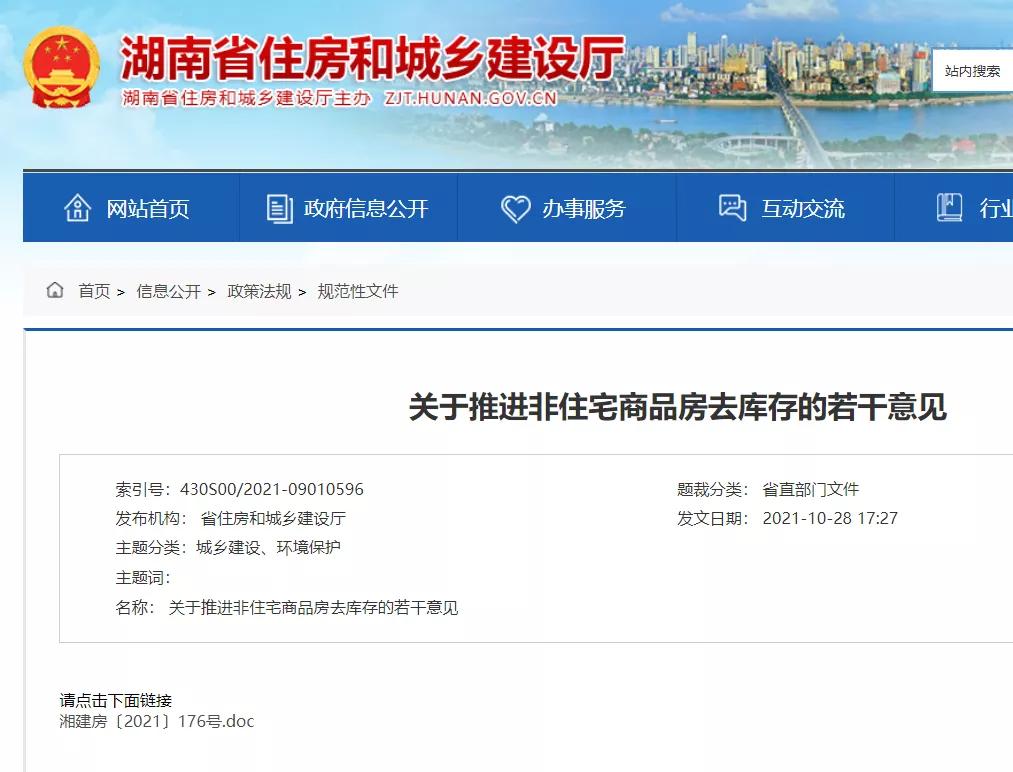Click the 湖南省住房和城乡建设厅主办 subtitle
The height and width of the screenshot is (772, 1013).
click(247, 98)
